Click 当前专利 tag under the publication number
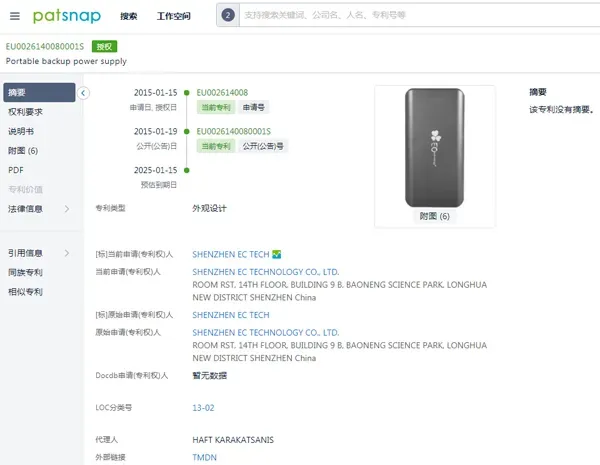Screen dimensions: 600x465 pos(216,146)
